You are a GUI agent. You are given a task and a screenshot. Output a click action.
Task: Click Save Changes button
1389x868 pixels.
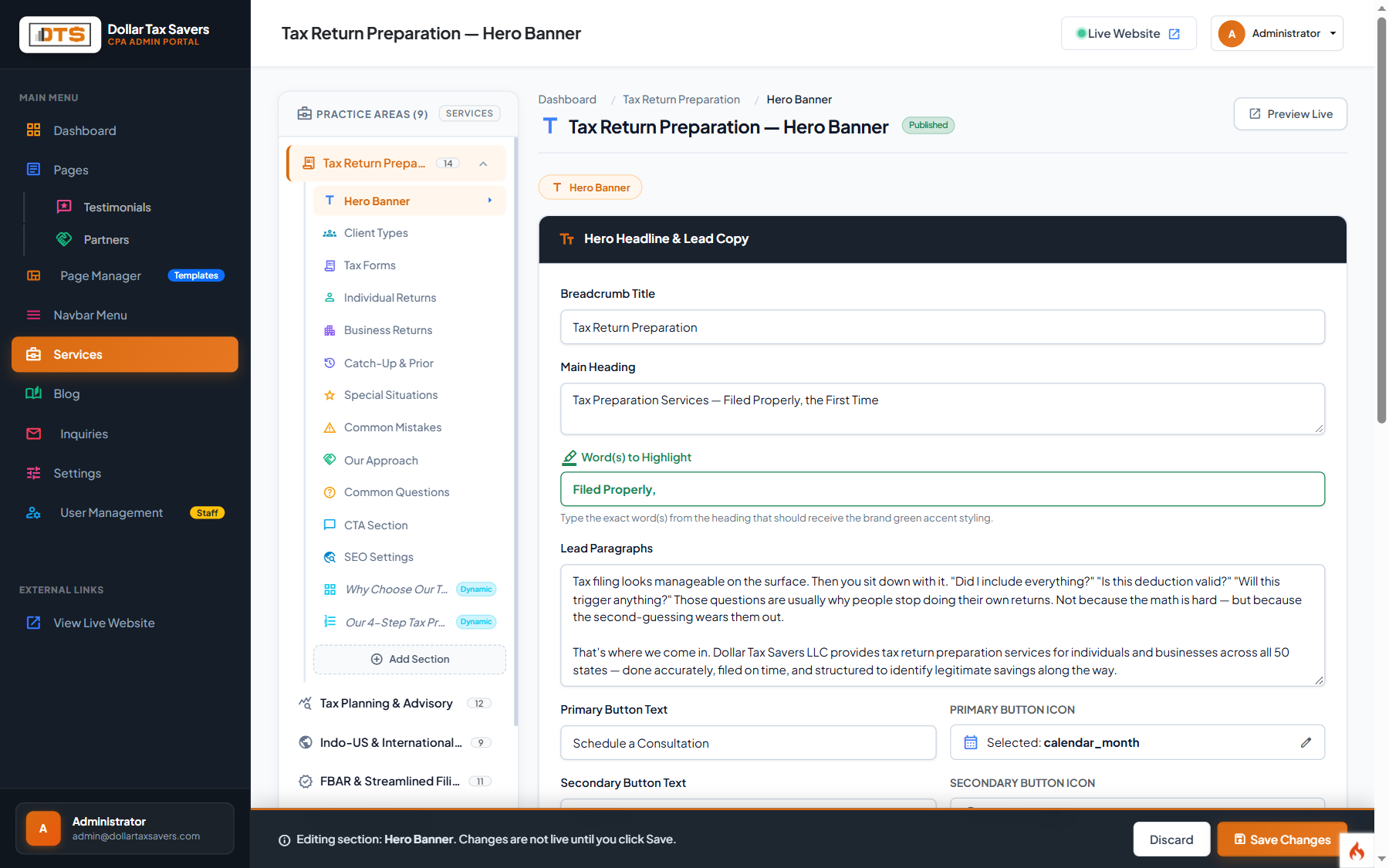click(1283, 839)
